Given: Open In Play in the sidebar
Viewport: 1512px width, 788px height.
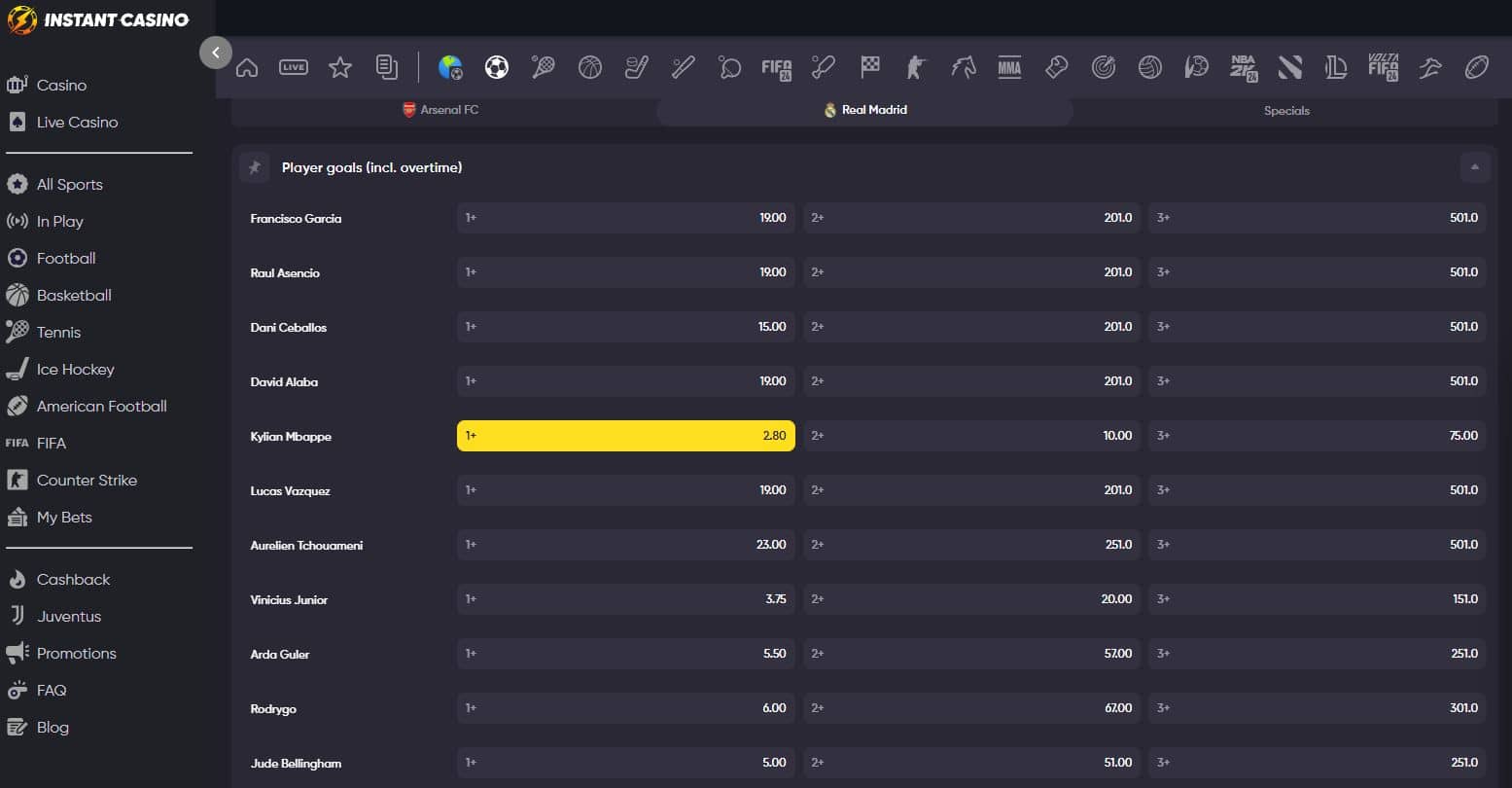Looking at the screenshot, I should pyautogui.click(x=59, y=222).
